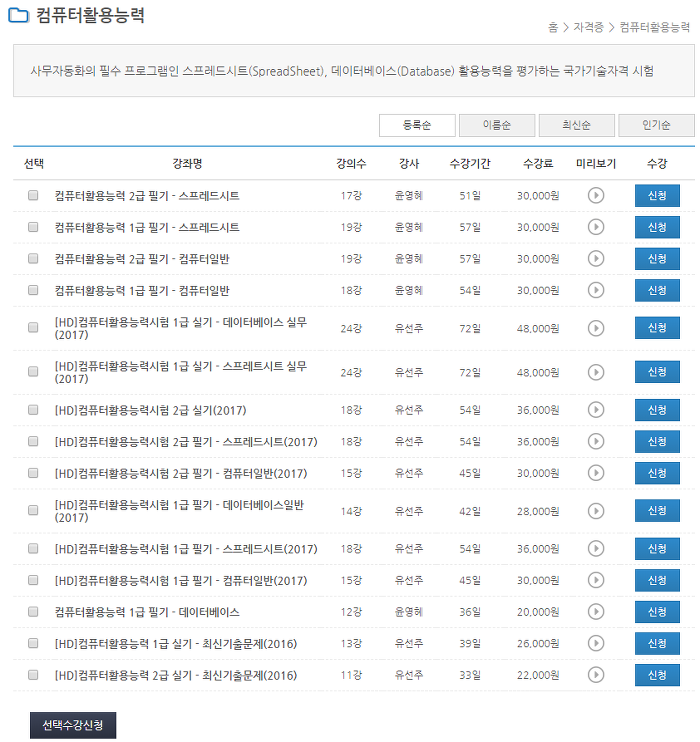This screenshot has height=742, width=700.
Task: Play preview for 컴퓨터활용능력 2급 필기 - 스프레드시트
Action: [x=595, y=195]
